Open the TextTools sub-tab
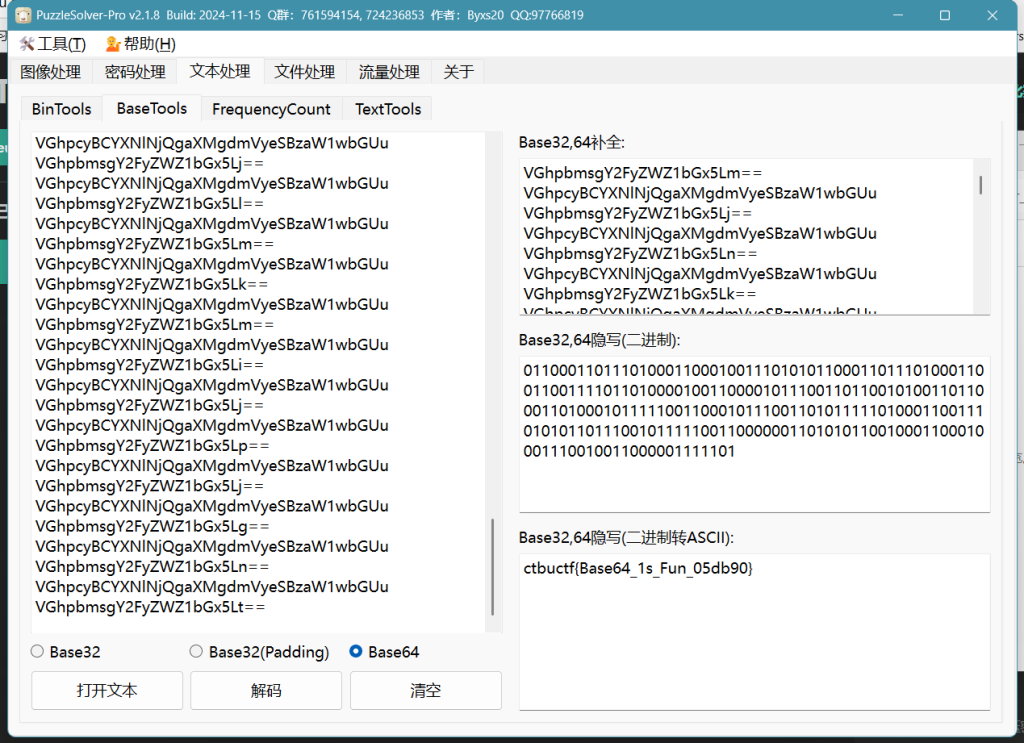Screen dimensions: 1024x743 point(388,109)
